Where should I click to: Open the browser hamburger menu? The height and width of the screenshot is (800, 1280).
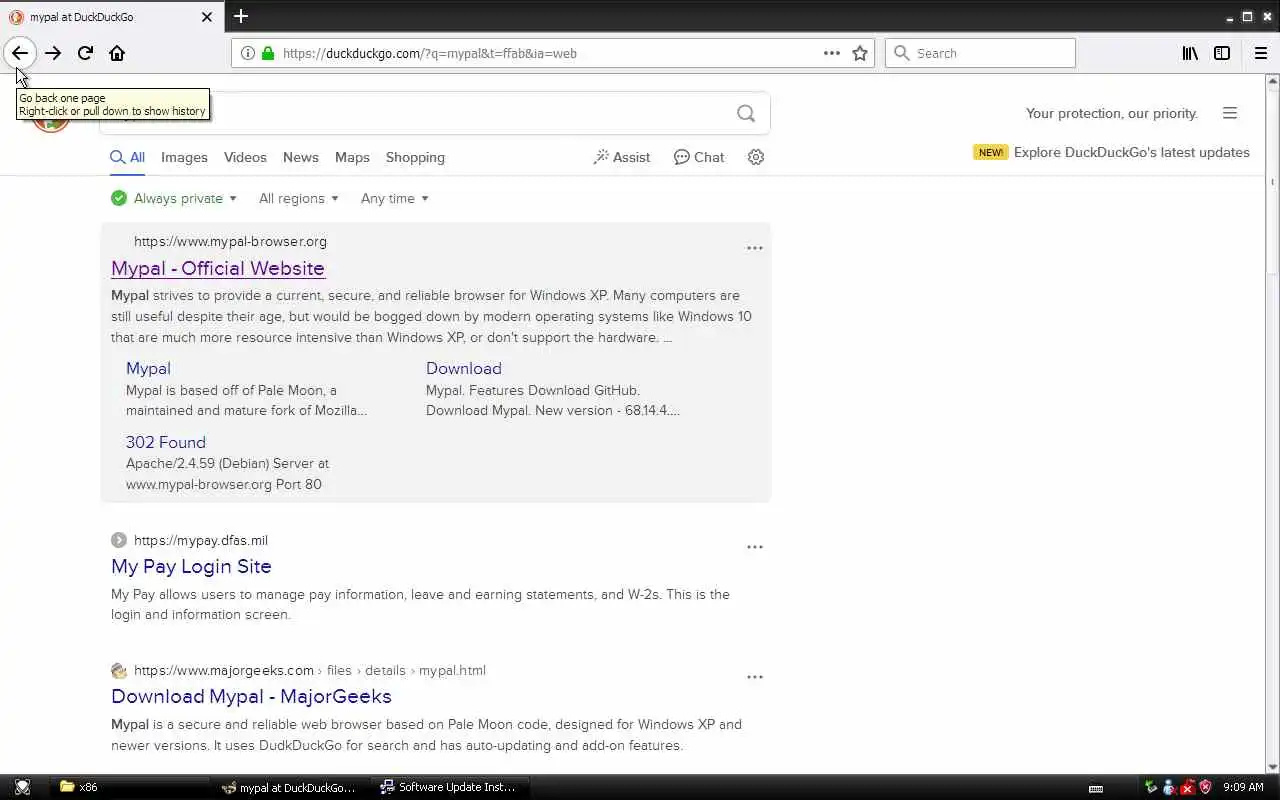point(1261,53)
